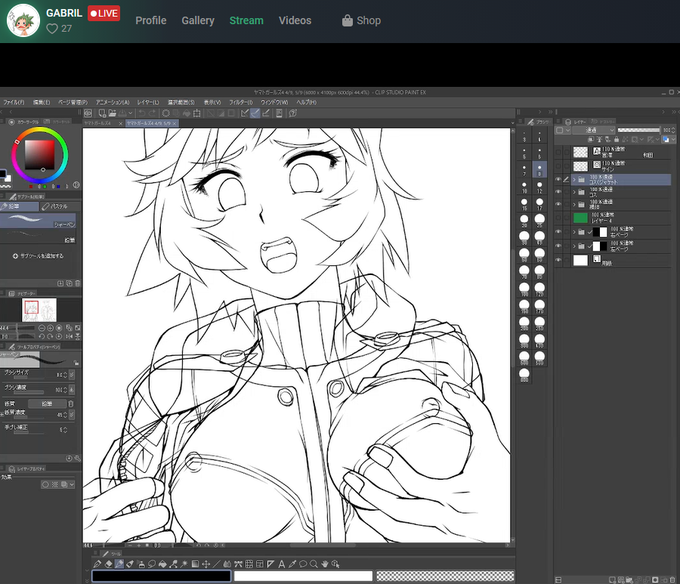
Task: Click the Scale/transform icon in command bar
Action: click(x=197, y=113)
